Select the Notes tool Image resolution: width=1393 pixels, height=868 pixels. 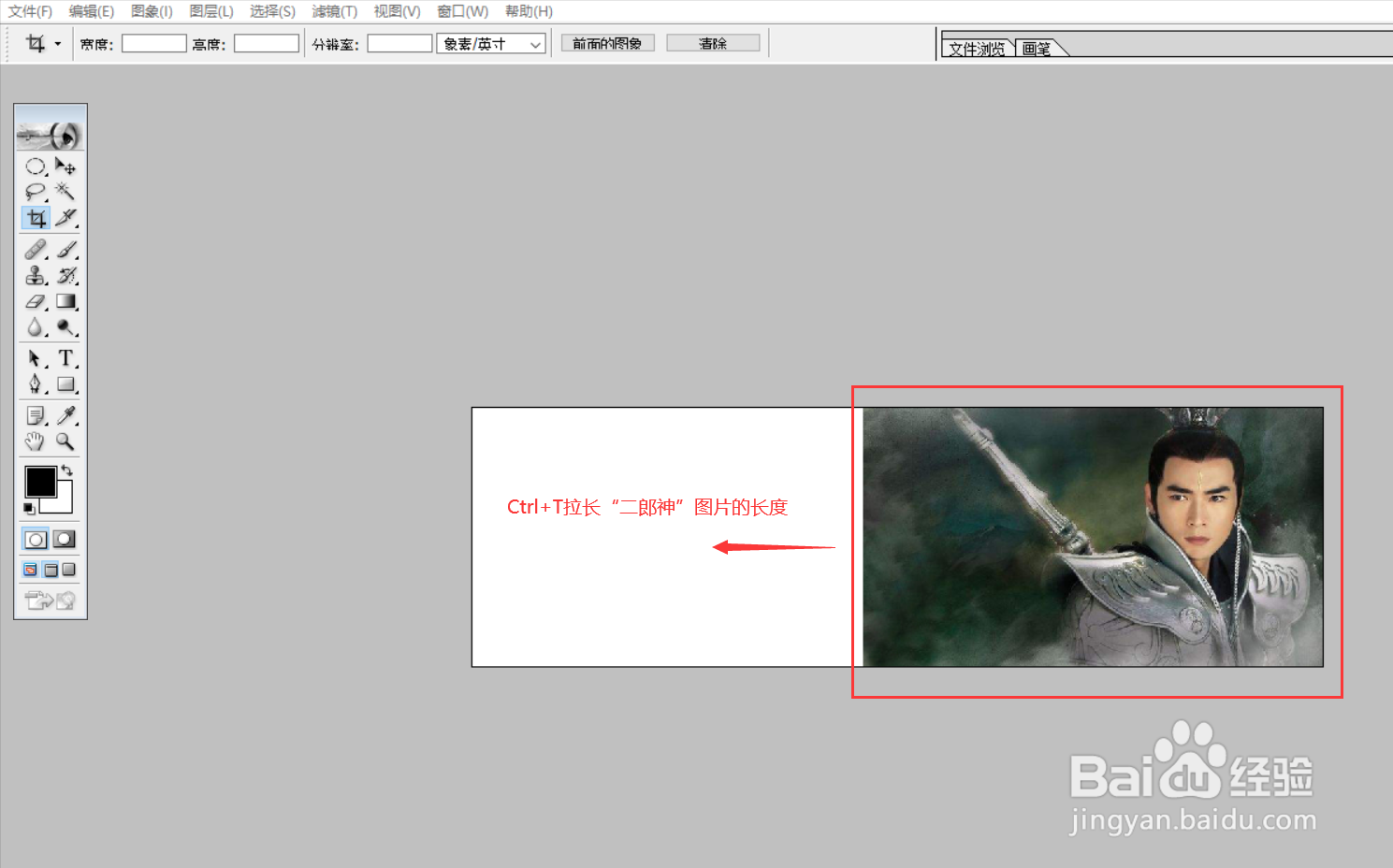click(x=36, y=415)
